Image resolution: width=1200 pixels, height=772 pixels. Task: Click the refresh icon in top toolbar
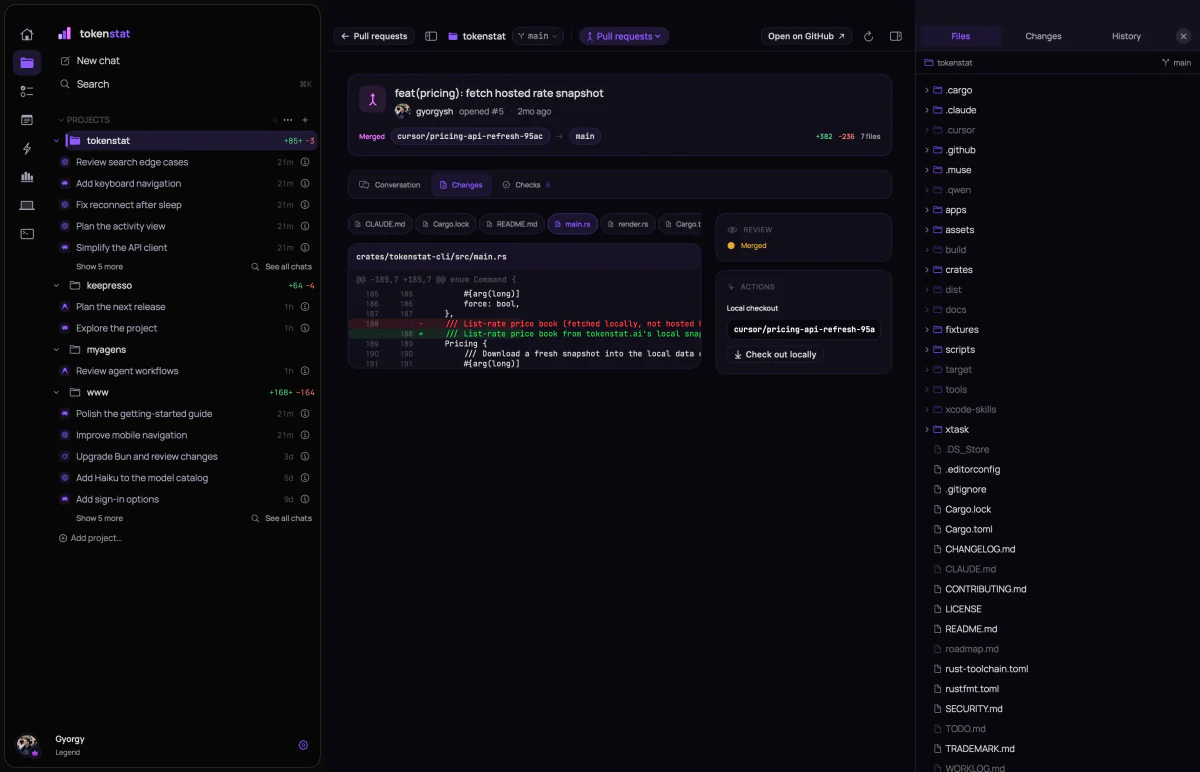point(868,36)
